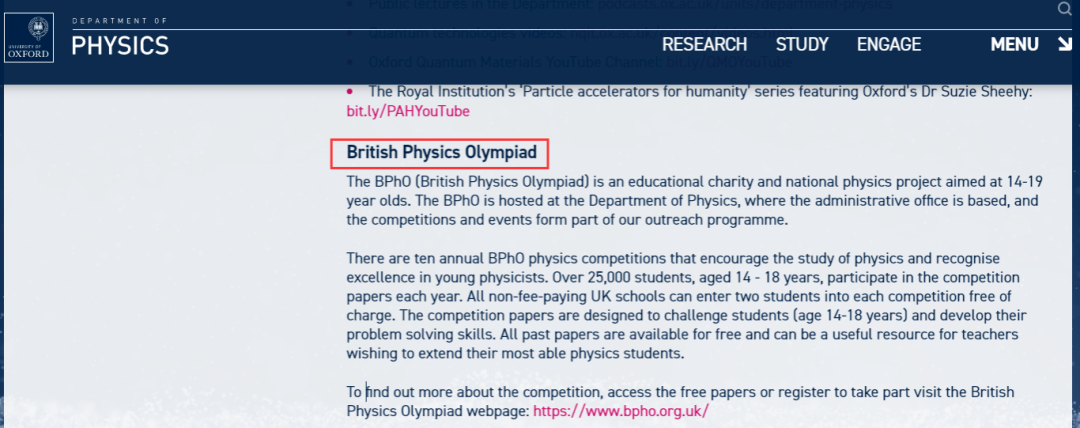The image size is (1080, 428).
Task: Open the RESEARCH navigation item
Action: click(x=705, y=45)
